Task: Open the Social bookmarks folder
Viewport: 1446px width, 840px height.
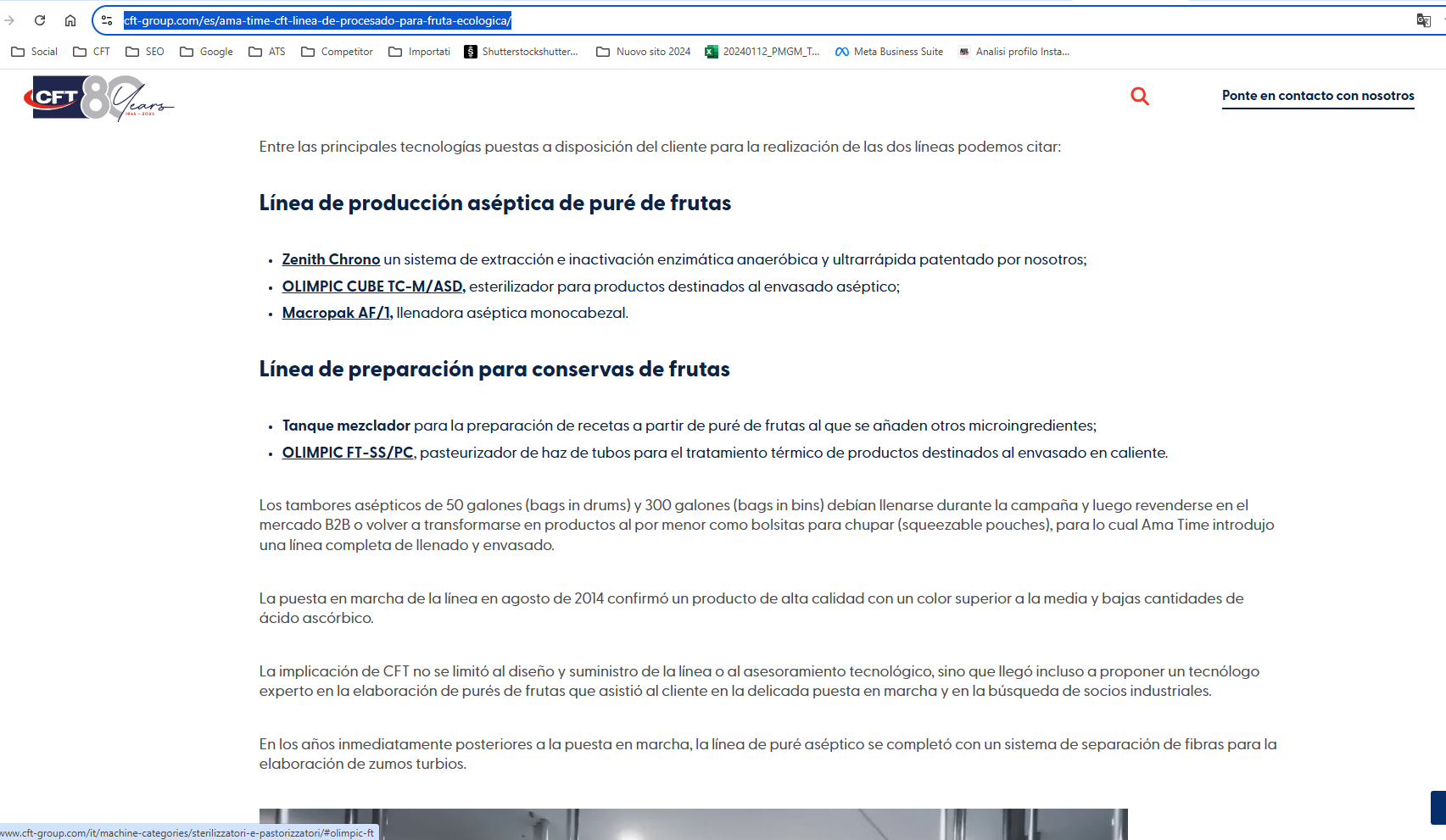Action: pos(35,52)
